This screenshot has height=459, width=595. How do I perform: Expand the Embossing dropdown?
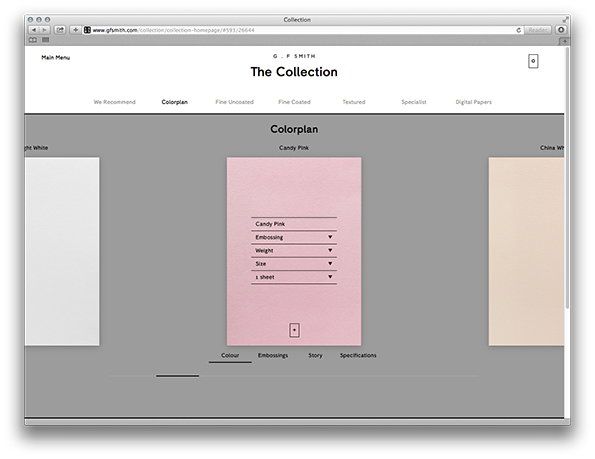coord(294,237)
